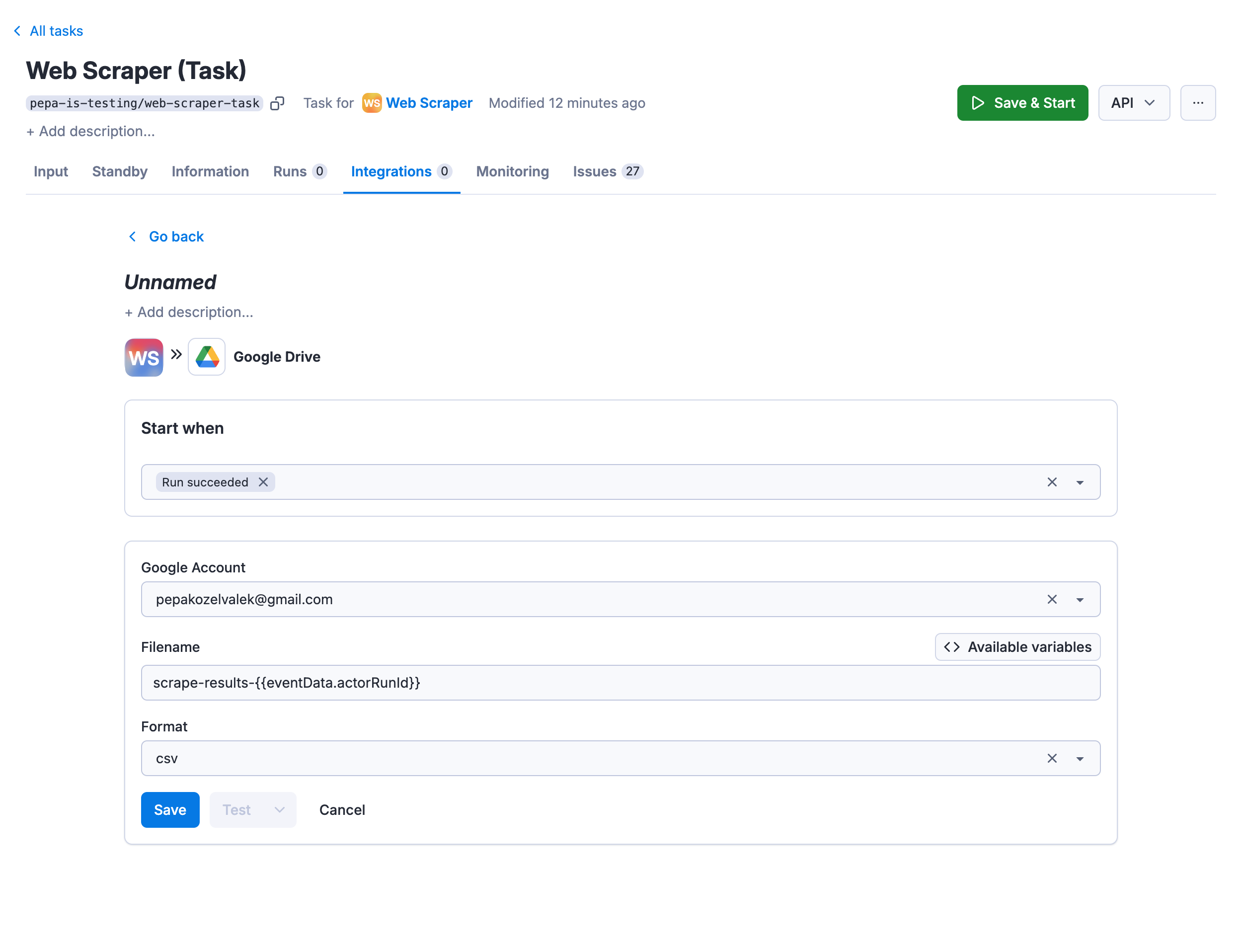
Task: Remove the Run succeeded trigger tag
Action: click(263, 481)
